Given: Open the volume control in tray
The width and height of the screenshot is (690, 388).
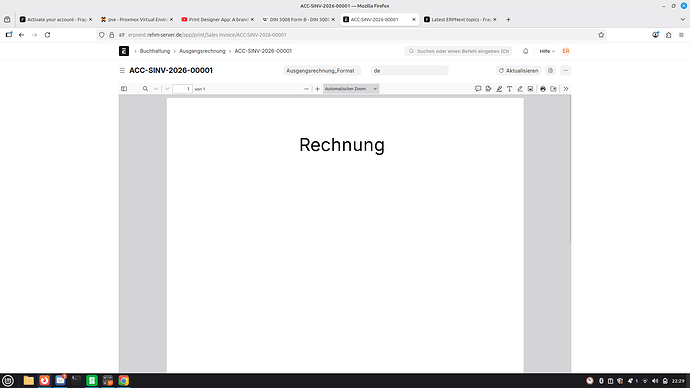Looking at the screenshot, I should pos(655,381).
